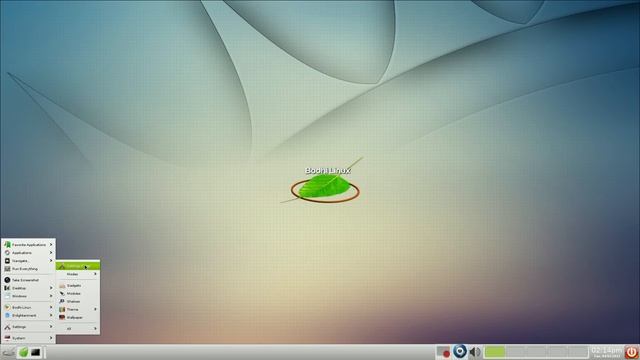
Task: Open the volume speaker control
Action: 475,352
